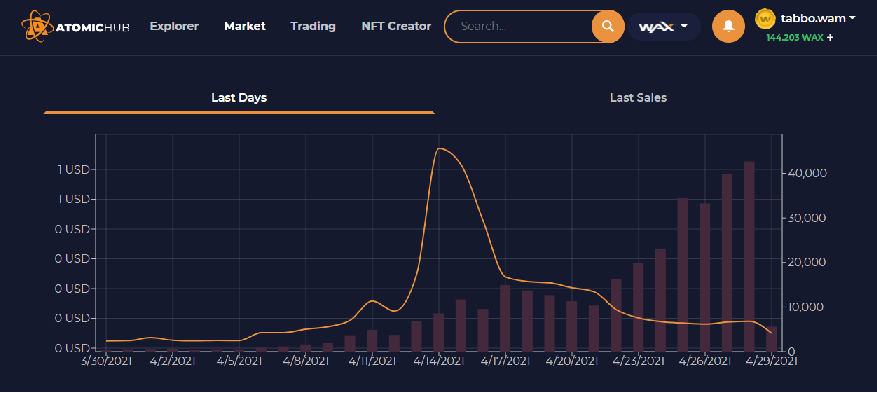Switch to the Last Sales tab
This screenshot has height=393, width=877.
(x=638, y=98)
